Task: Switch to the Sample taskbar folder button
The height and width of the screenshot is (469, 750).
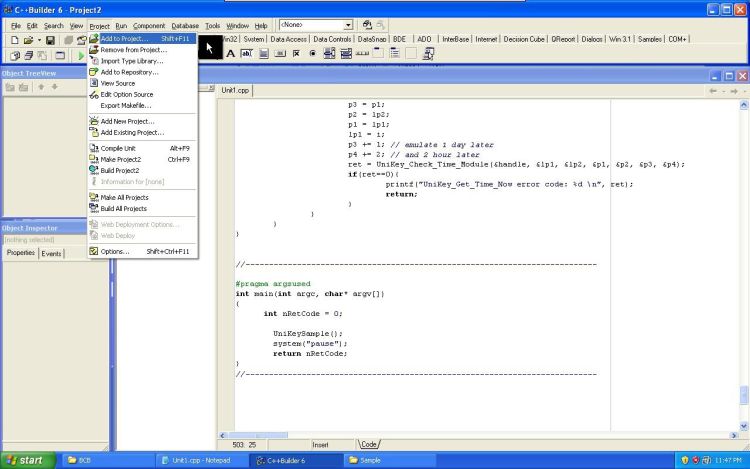Action: coord(389,460)
